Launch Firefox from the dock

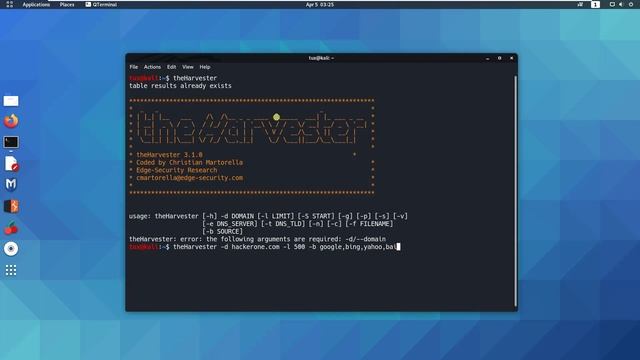11,121
